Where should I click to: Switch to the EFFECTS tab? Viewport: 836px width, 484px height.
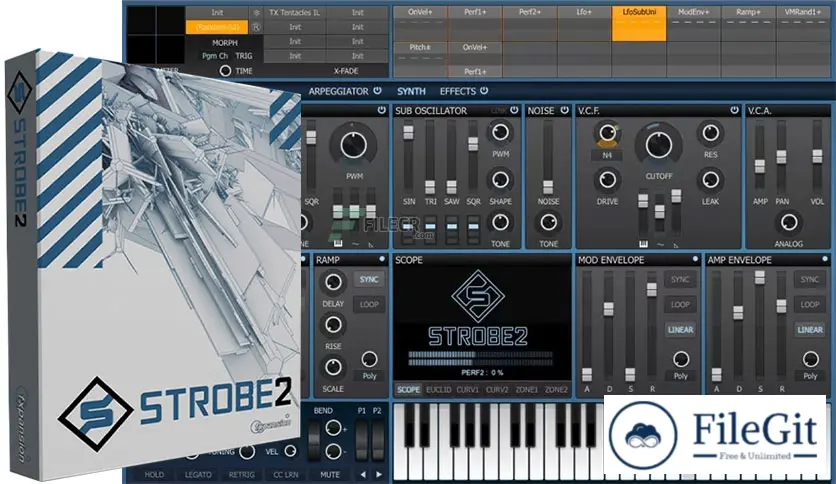(457, 91)
